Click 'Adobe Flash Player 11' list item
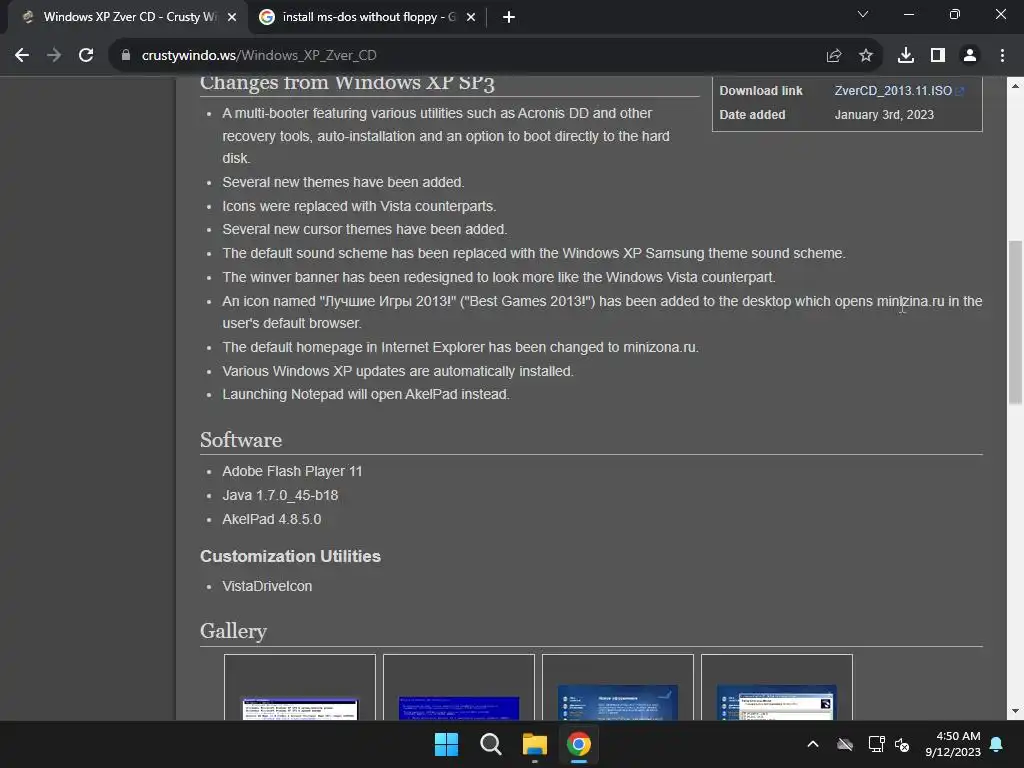 292,472
